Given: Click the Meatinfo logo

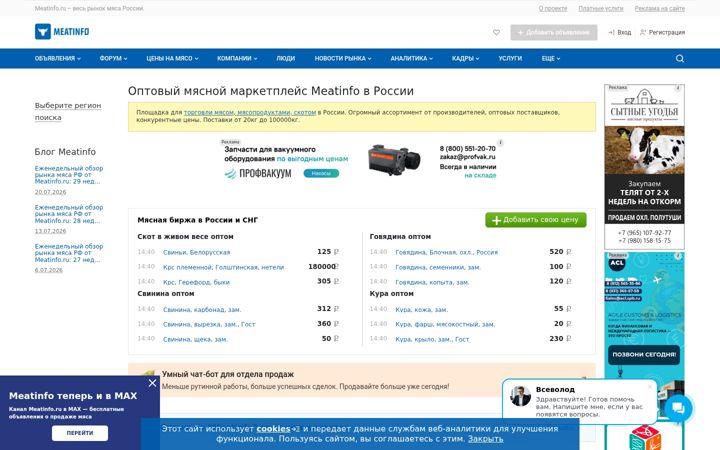Looking at the screenshot, I should click(x=62, y=32).
